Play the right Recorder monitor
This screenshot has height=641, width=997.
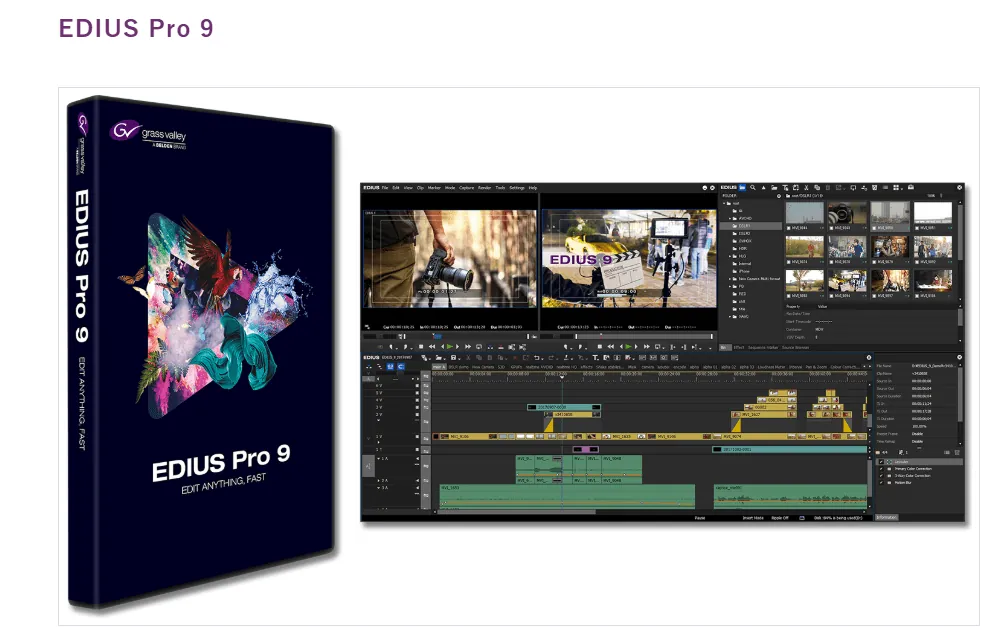coord(628,347)
